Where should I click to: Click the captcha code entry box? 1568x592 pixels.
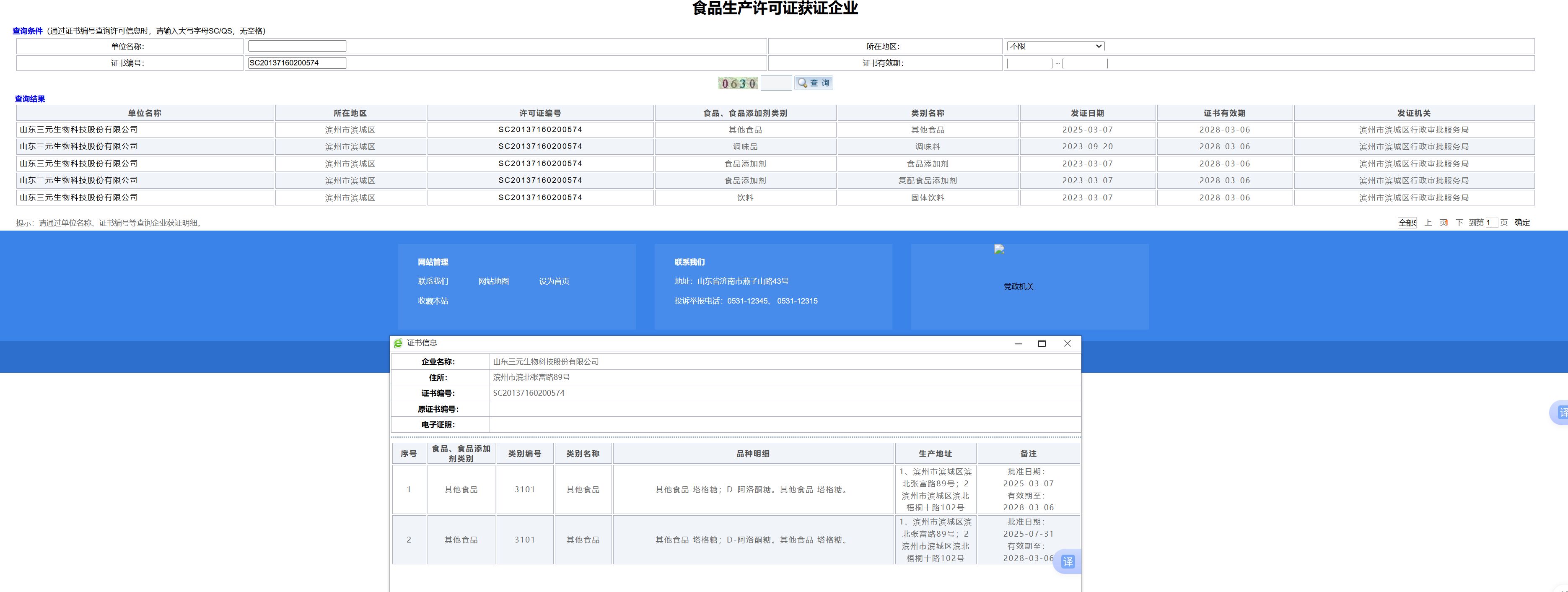pos(776,83)
